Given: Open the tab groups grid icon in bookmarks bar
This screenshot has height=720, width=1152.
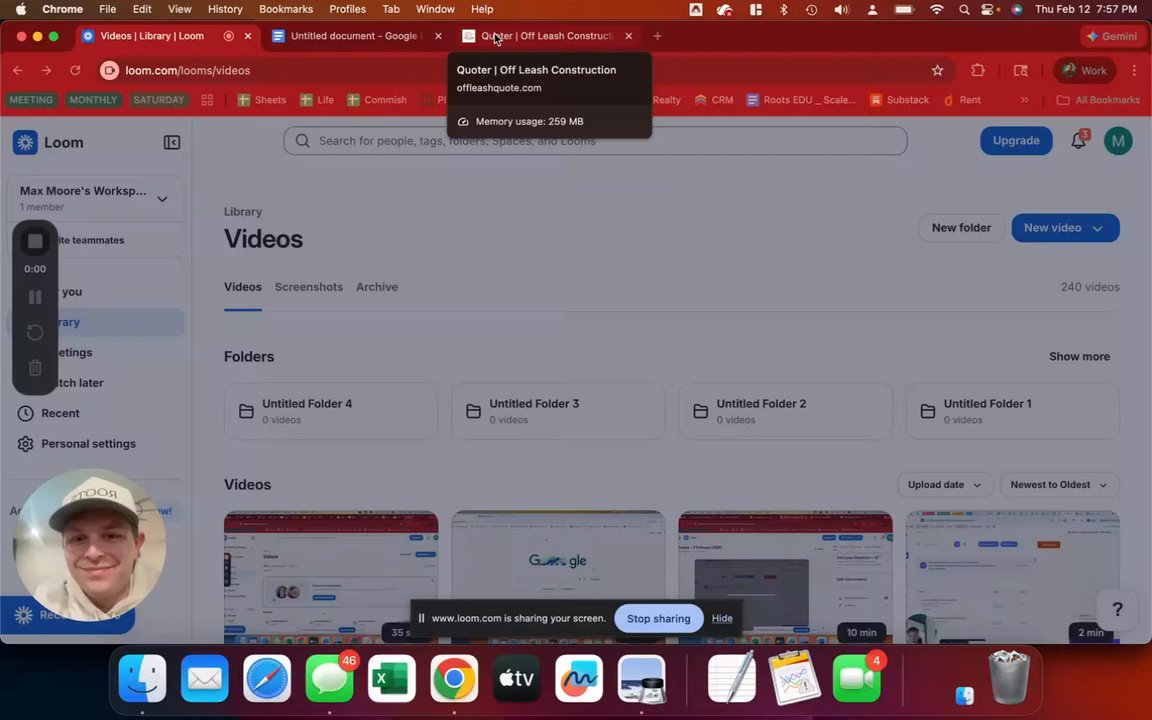Looking at the screenshot, I should [x=207, y=100].
